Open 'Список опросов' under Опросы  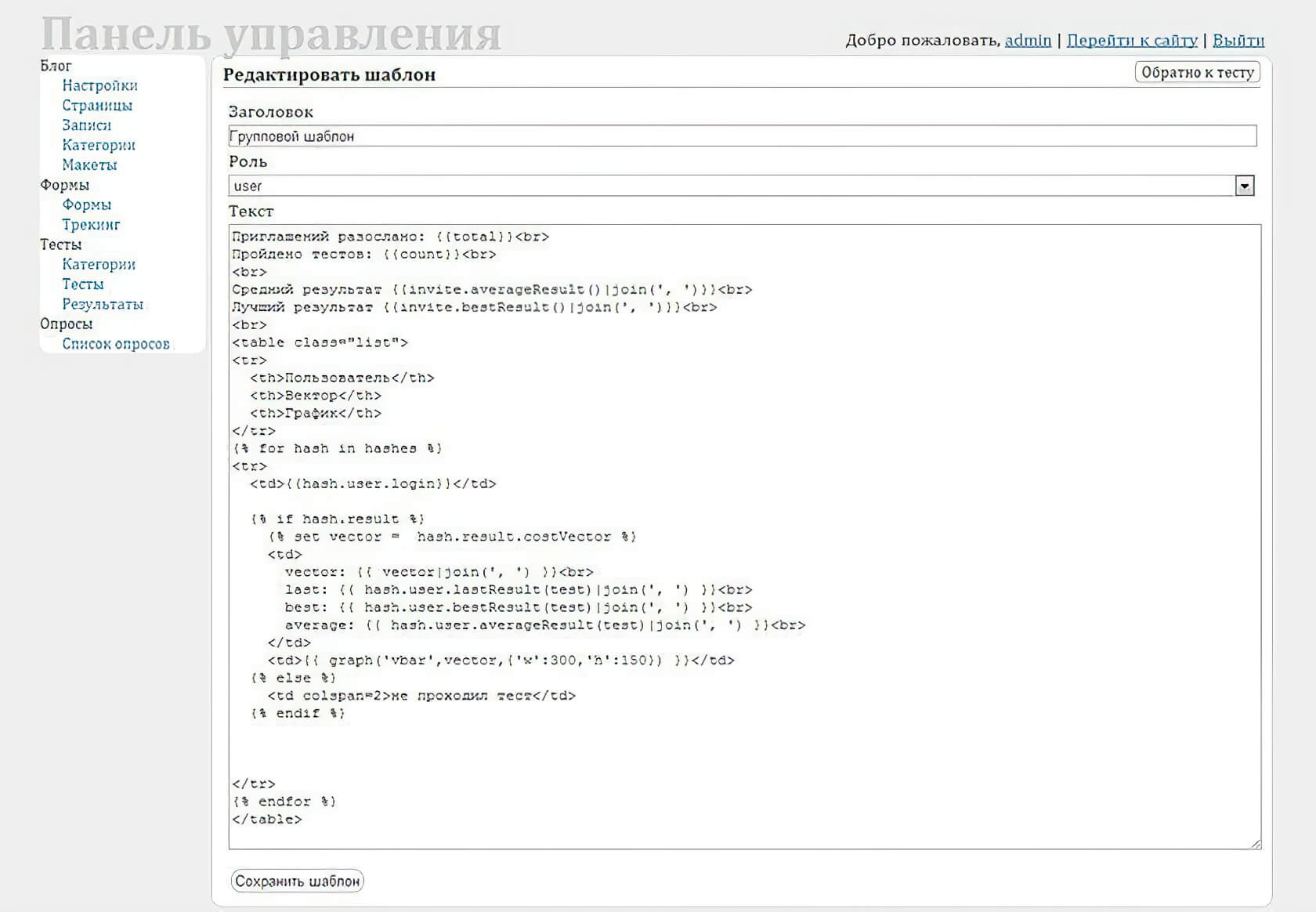click(116, 344)
